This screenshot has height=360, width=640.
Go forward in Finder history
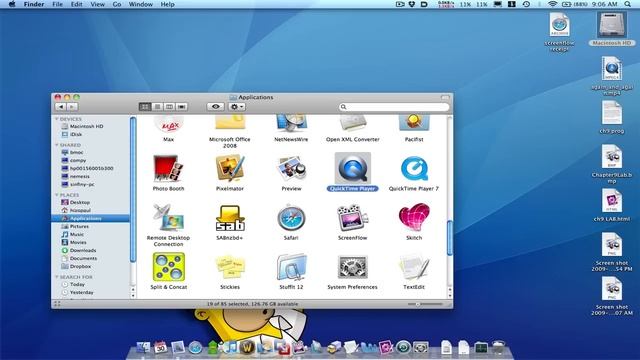coord(72,107)
